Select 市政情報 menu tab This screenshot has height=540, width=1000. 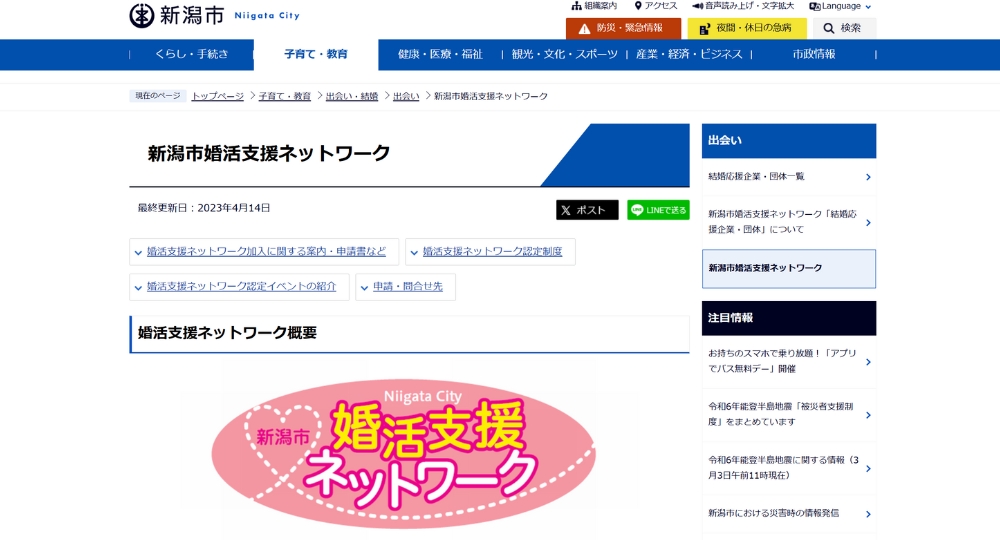pyautogui.click(x=814, y=54)
